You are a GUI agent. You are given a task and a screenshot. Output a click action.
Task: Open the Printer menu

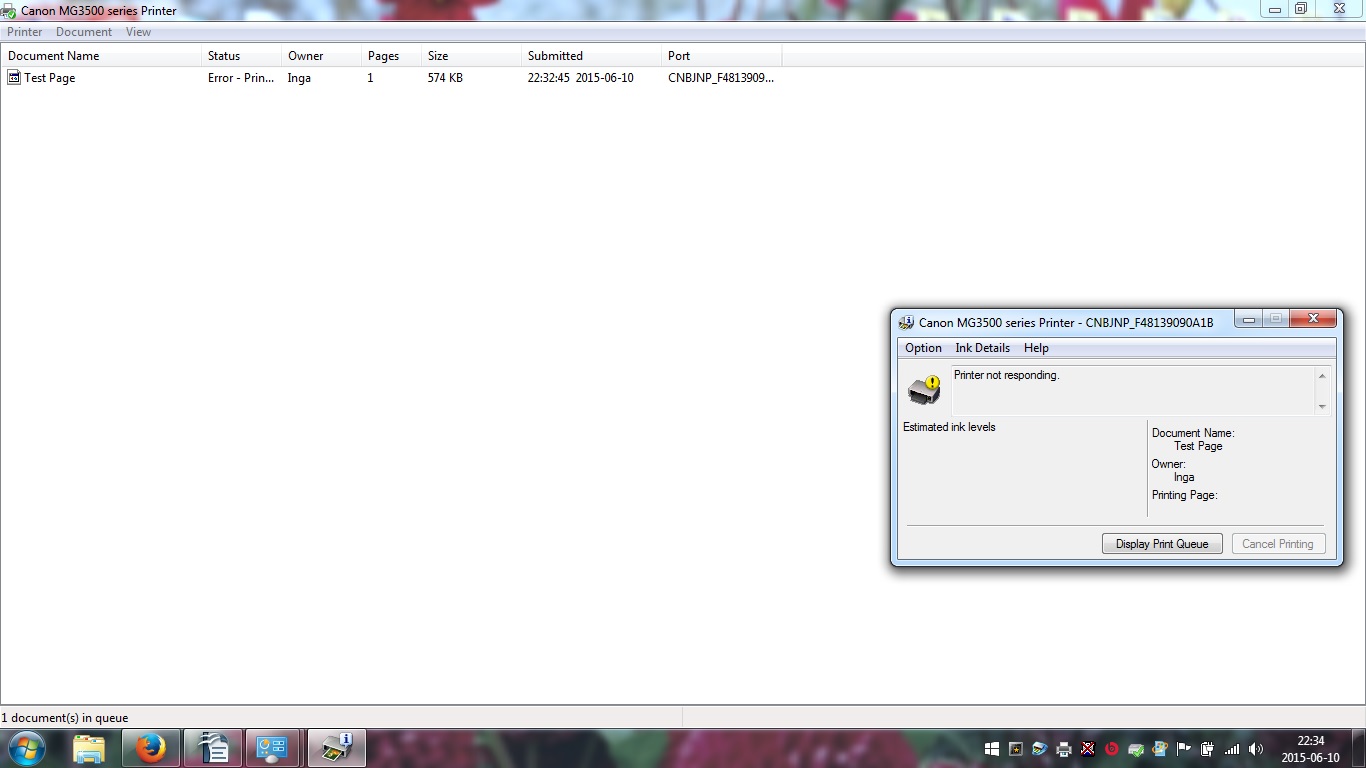[x=25, y=32]
